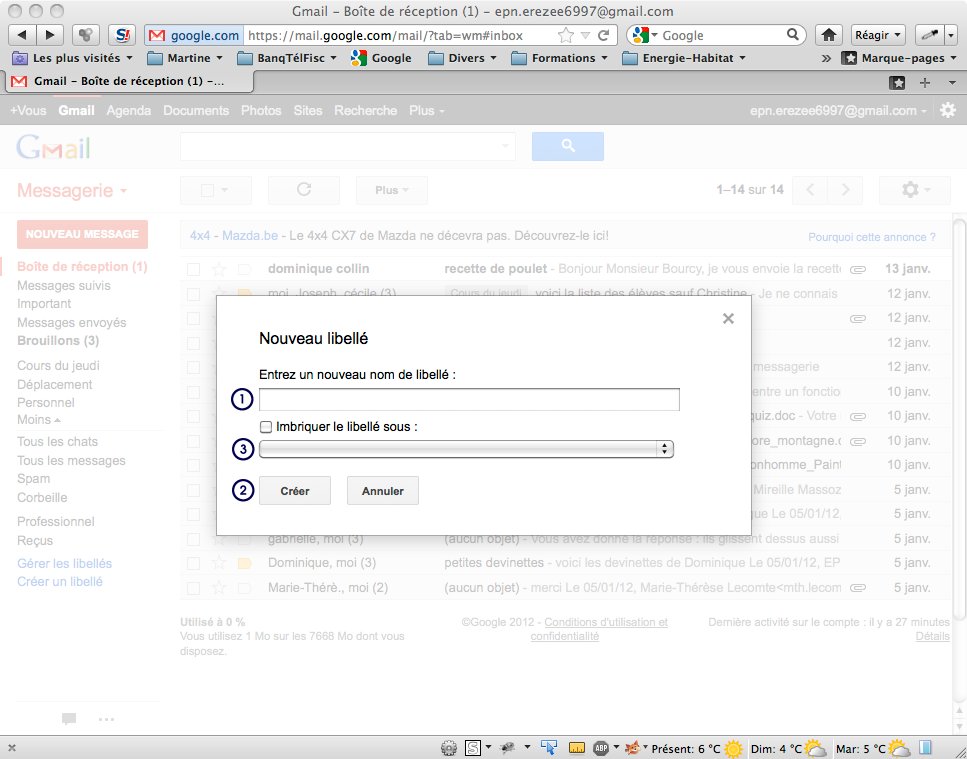Click the Gmail logo
This screenshot has width=967, height=759.
[54, 147]
